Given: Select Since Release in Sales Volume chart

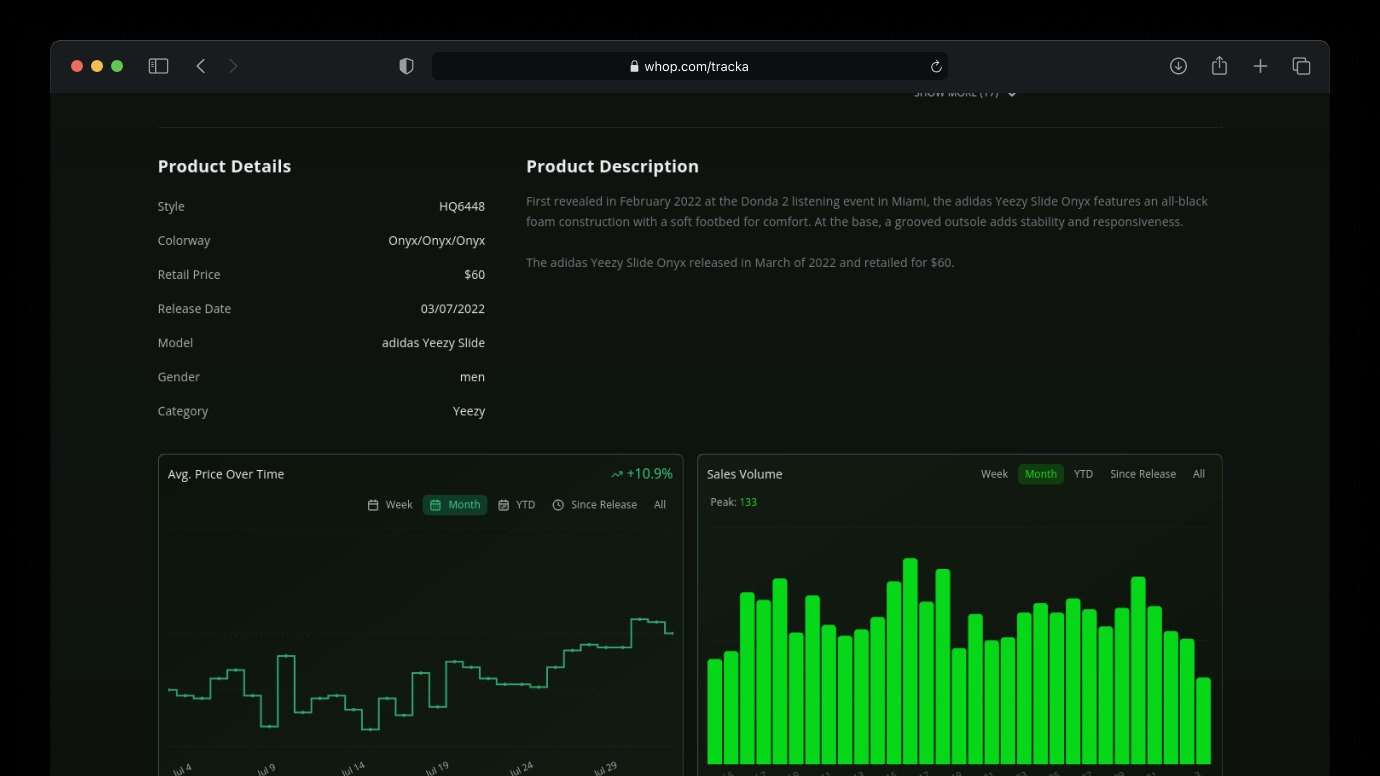Looking at the screenshot, I should click(x=1143, y=474).
